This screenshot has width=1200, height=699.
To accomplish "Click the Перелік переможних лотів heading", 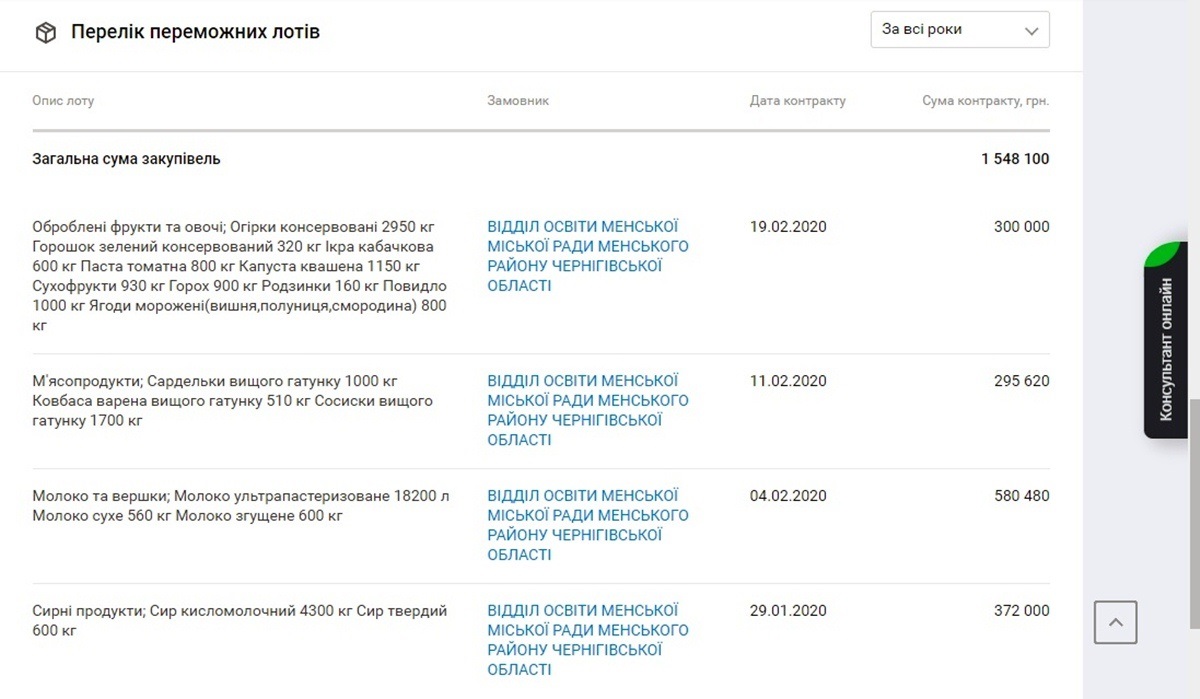I will click(x=195, y=32).
